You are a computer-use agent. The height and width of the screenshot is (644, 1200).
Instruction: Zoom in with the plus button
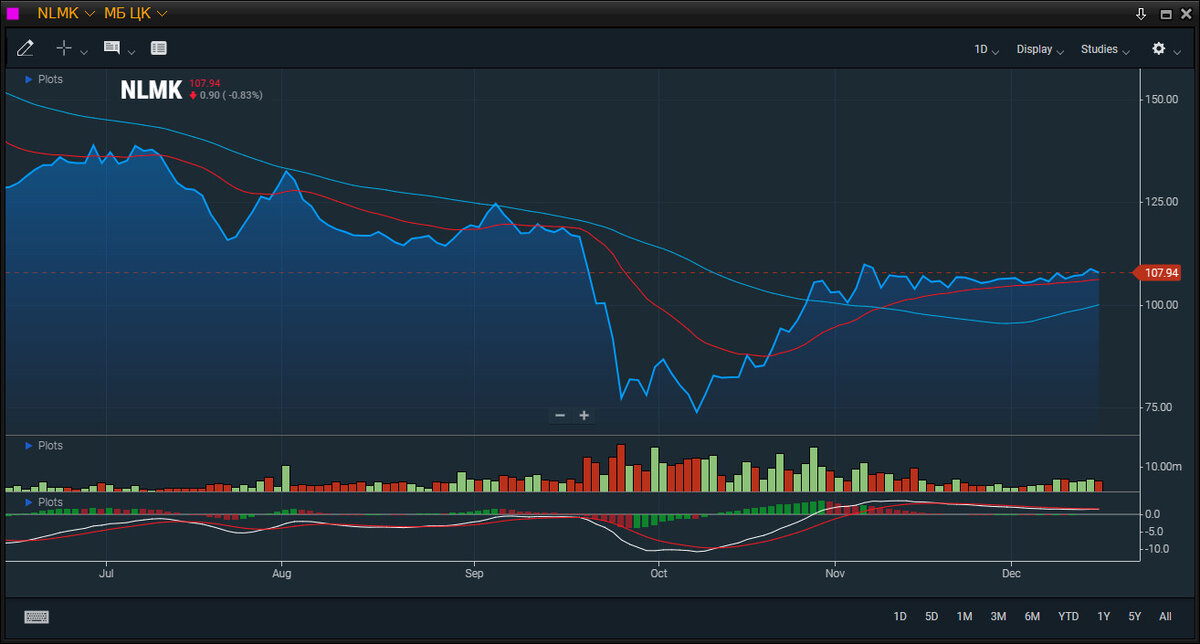[x=584, y=415]
